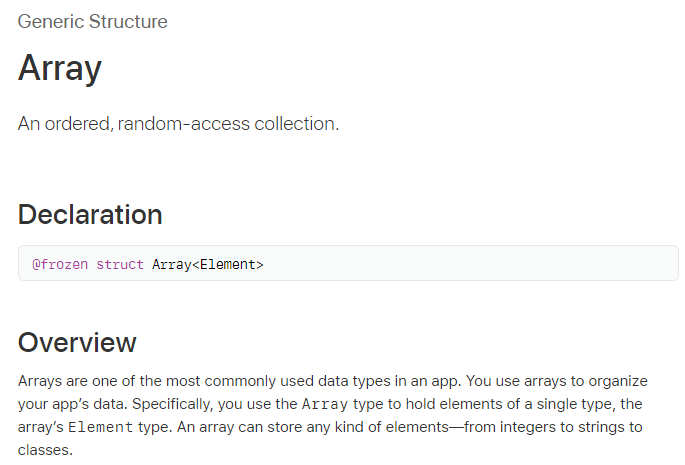
Task: Click the large "Array" page title
Action: pyautogui.click(x=60, y=69)
